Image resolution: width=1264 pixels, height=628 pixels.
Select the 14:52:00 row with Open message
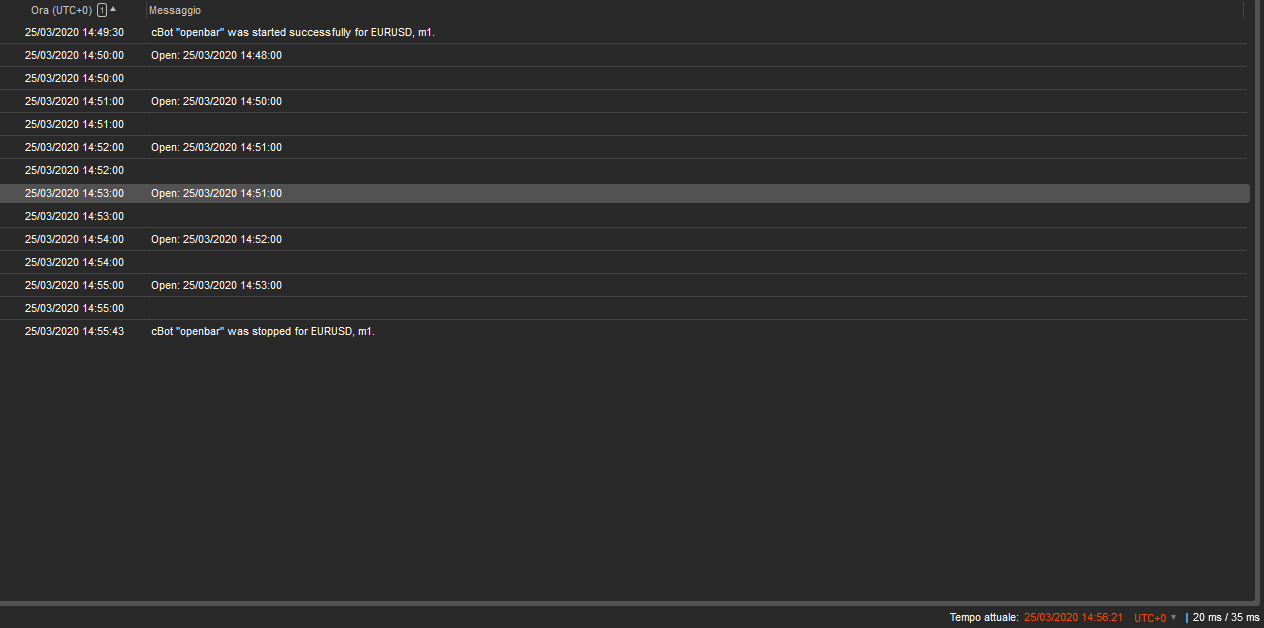(x=216, y=147)
